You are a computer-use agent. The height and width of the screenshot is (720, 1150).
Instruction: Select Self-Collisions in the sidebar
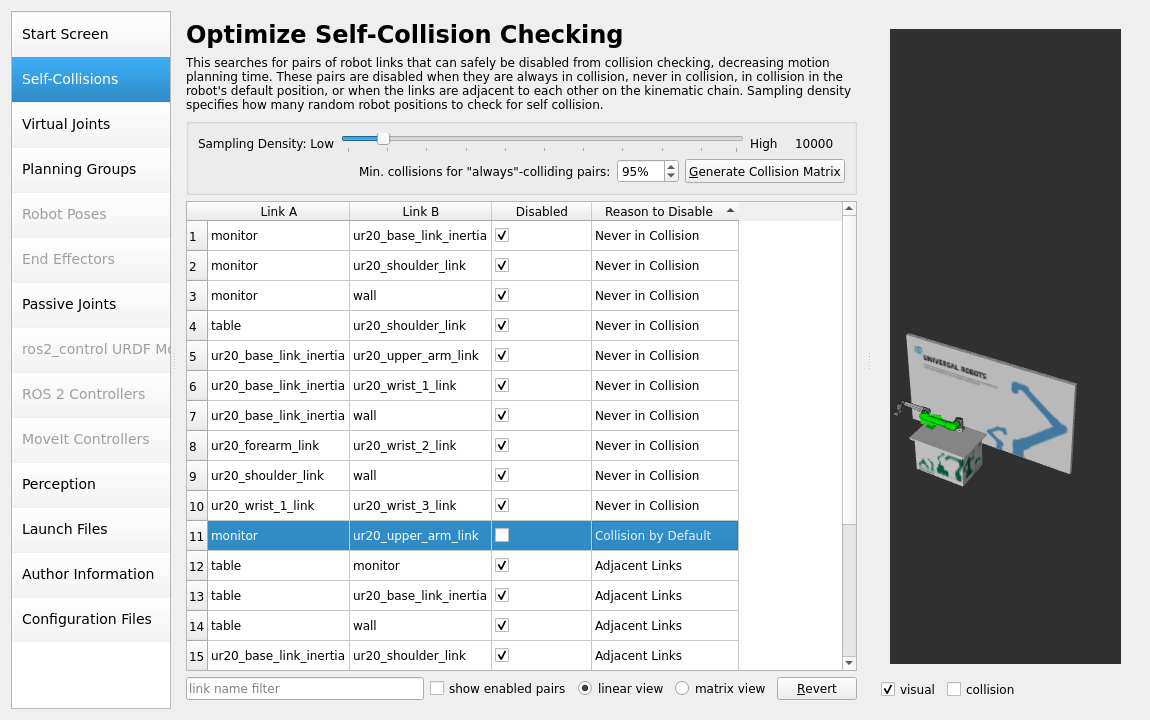tap(91, 79)
